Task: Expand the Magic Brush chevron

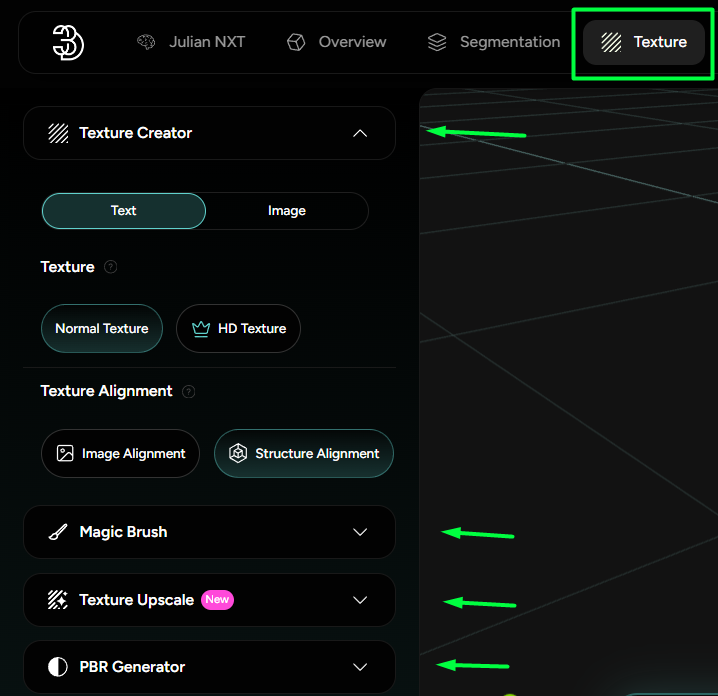Action: pyautogui.click(x=360, y=532)
